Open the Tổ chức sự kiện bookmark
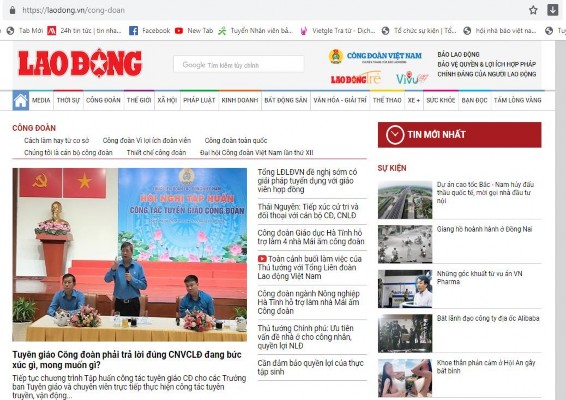The height and width of the screenshot is (400, 566). [x=419, y=31]
